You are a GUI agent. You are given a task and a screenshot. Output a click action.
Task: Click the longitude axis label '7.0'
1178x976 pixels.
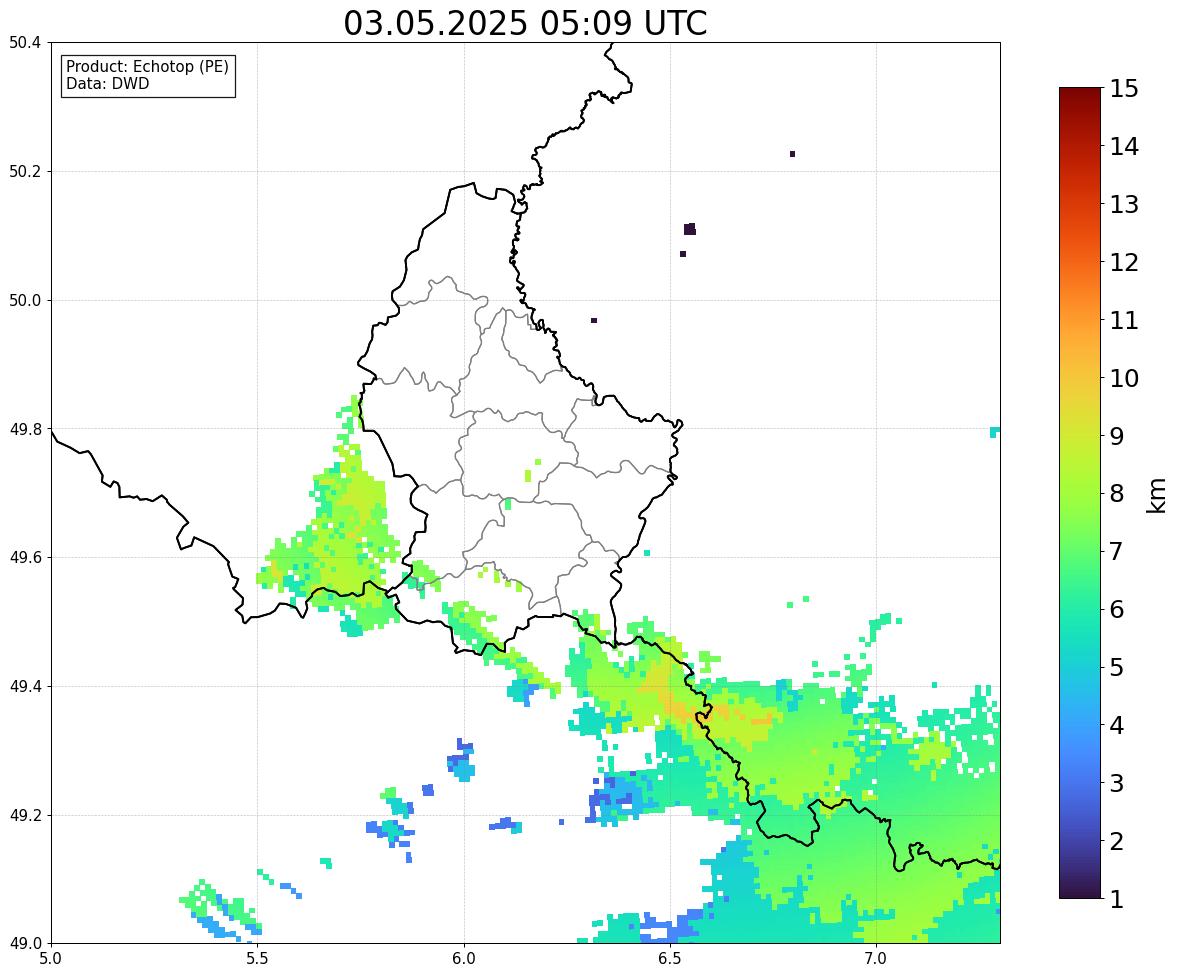coord(876,959)
